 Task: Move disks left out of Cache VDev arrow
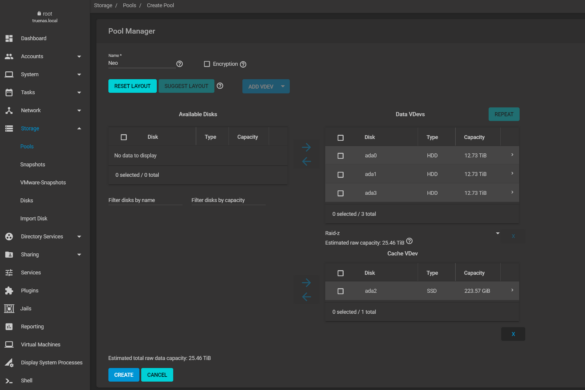click(x=306, y=297)
